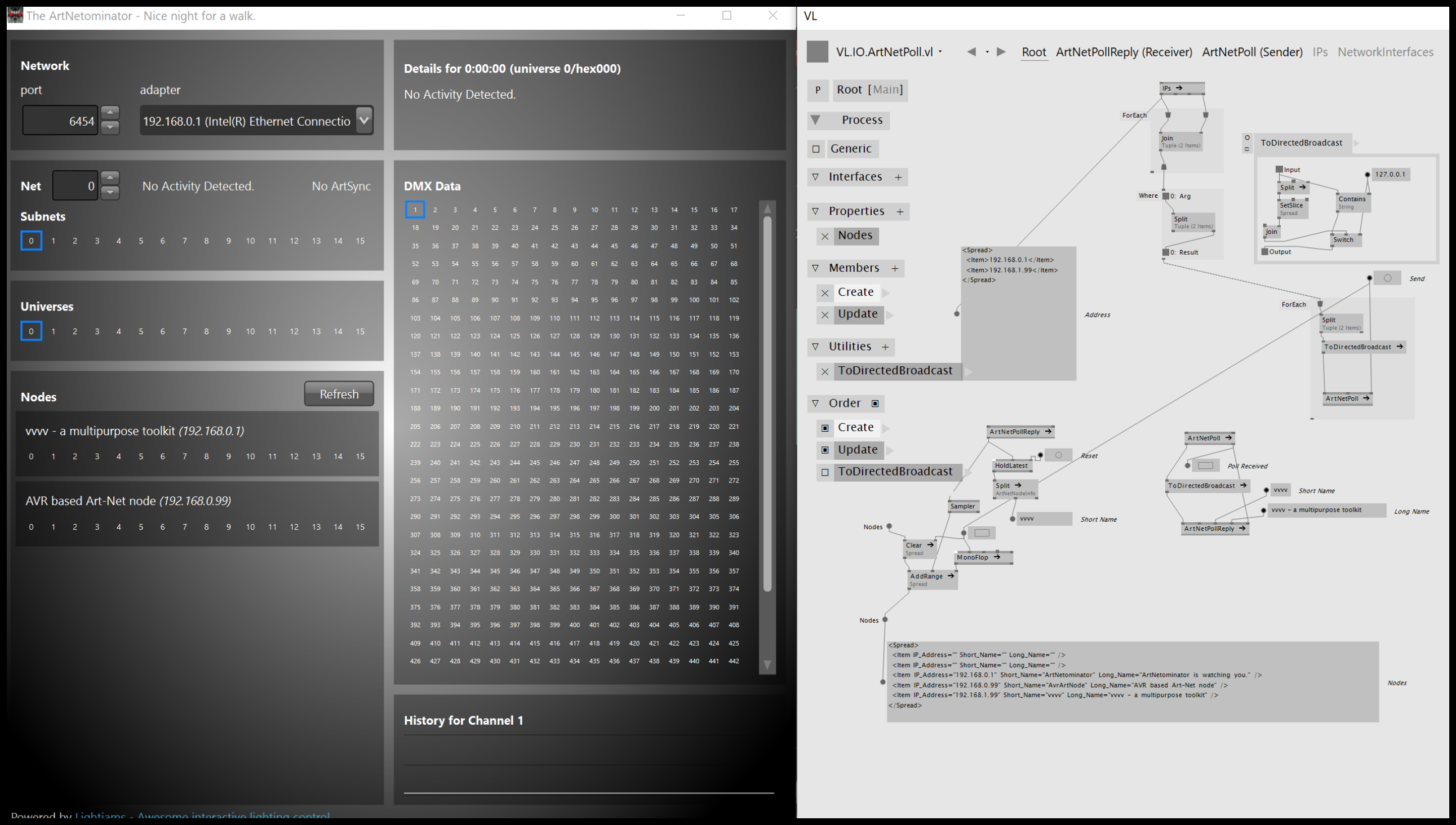The width and height of the screenshot is (1456, 825).
Task: Increase the port number with up stepper
Action: point(110,112)
